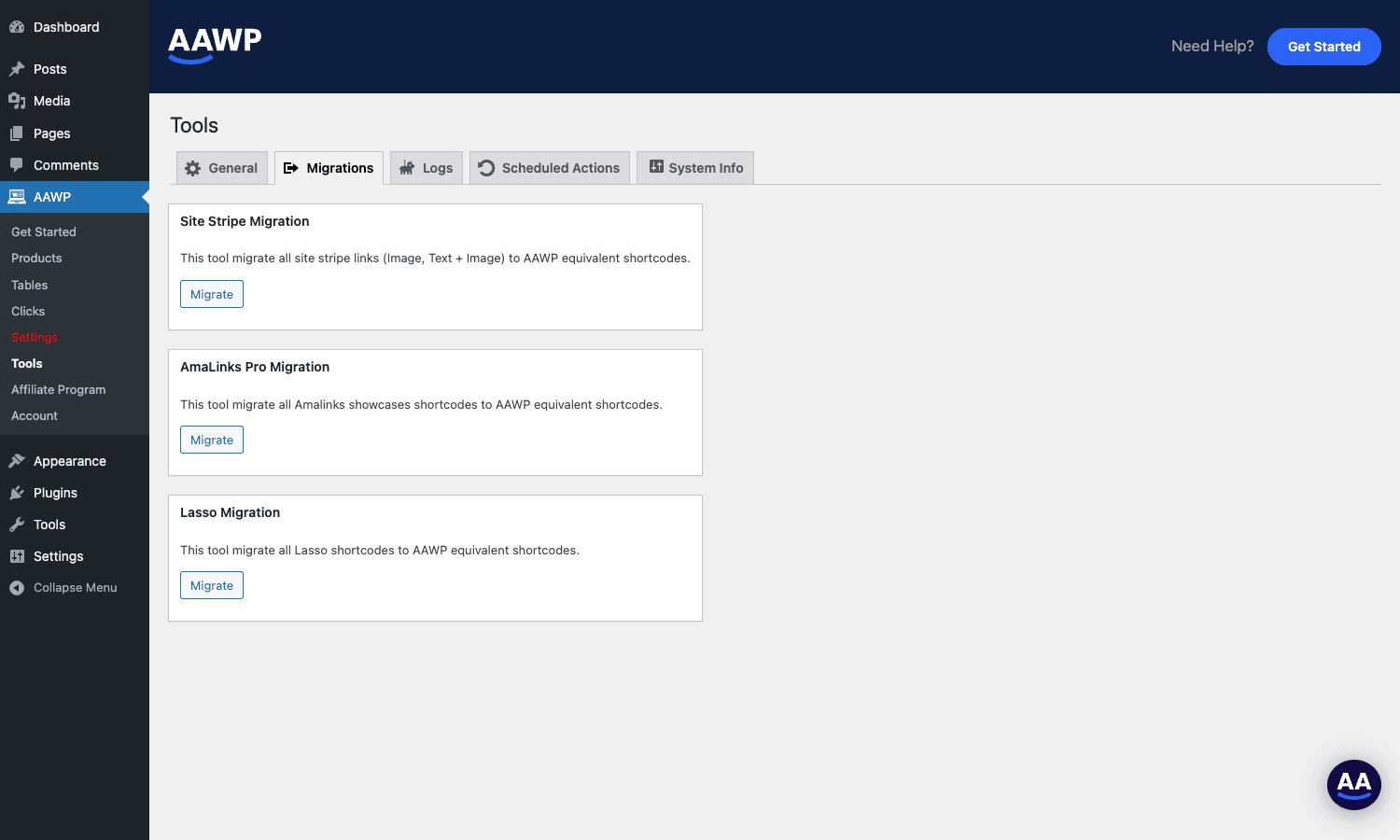Open WordPress Settings in the admin menu
The image size is (1400, 840).
[x=75, y=556]
